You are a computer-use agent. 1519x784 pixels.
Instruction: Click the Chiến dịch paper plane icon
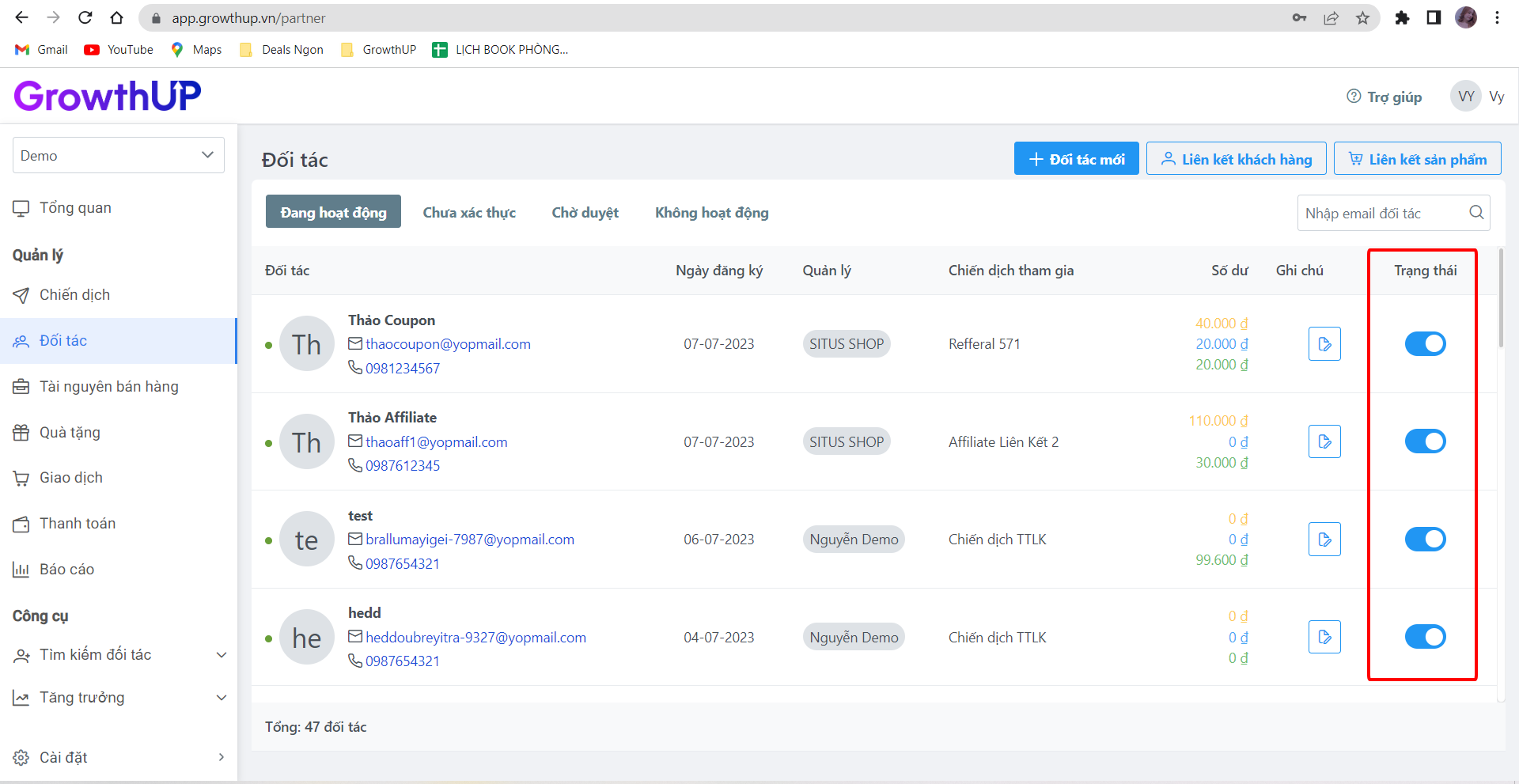point(21,295)
